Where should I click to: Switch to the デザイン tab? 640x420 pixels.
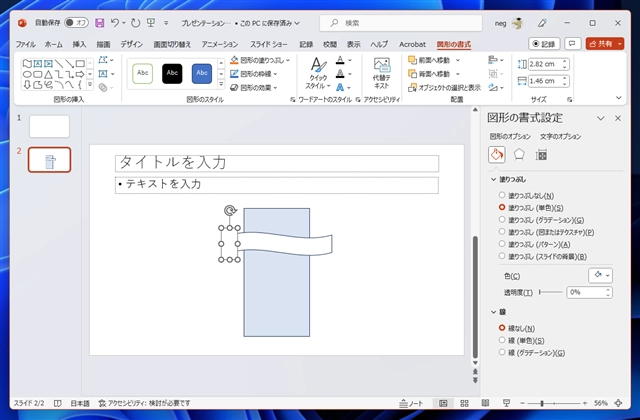pyautogui.click(x=131, y=44)
